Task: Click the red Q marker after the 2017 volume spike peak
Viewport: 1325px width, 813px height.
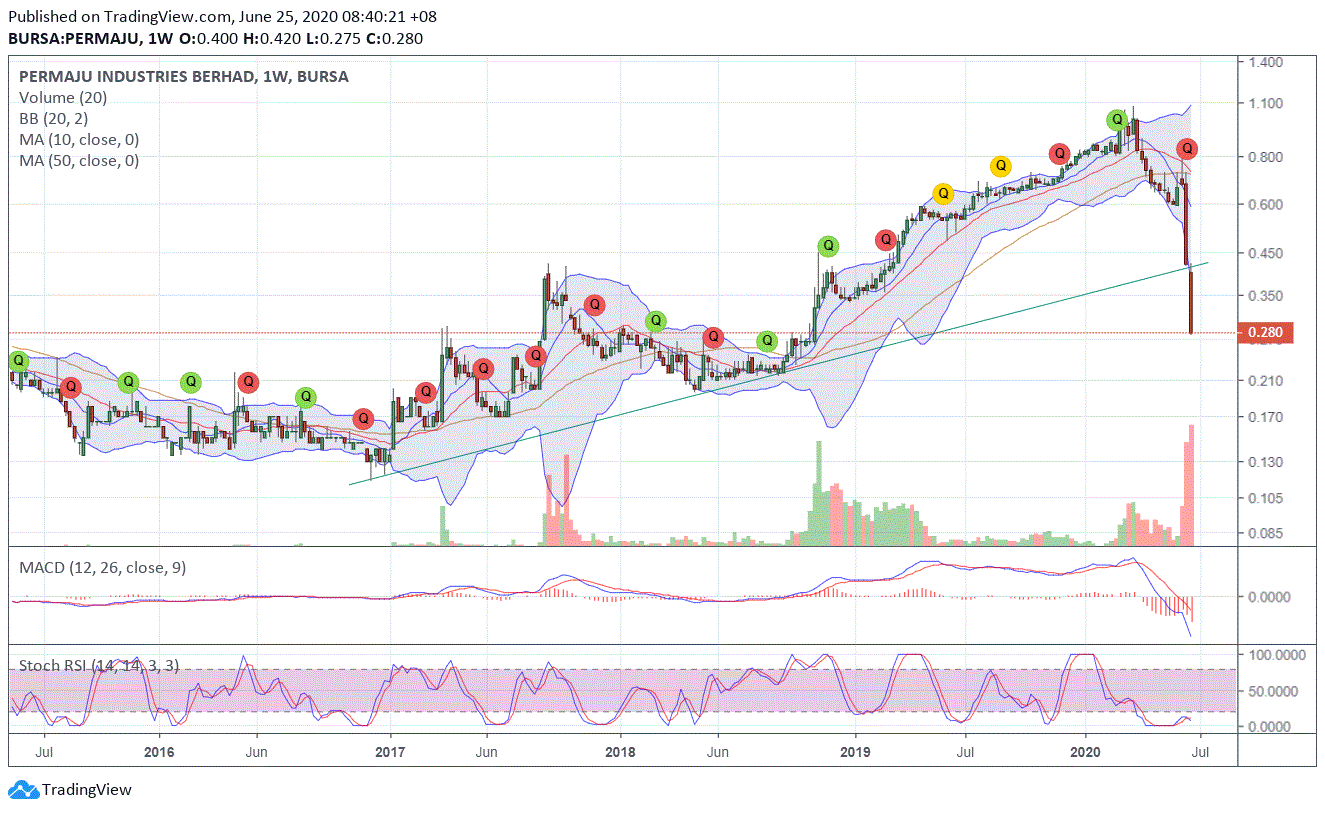Action: [x=594, y=304]
